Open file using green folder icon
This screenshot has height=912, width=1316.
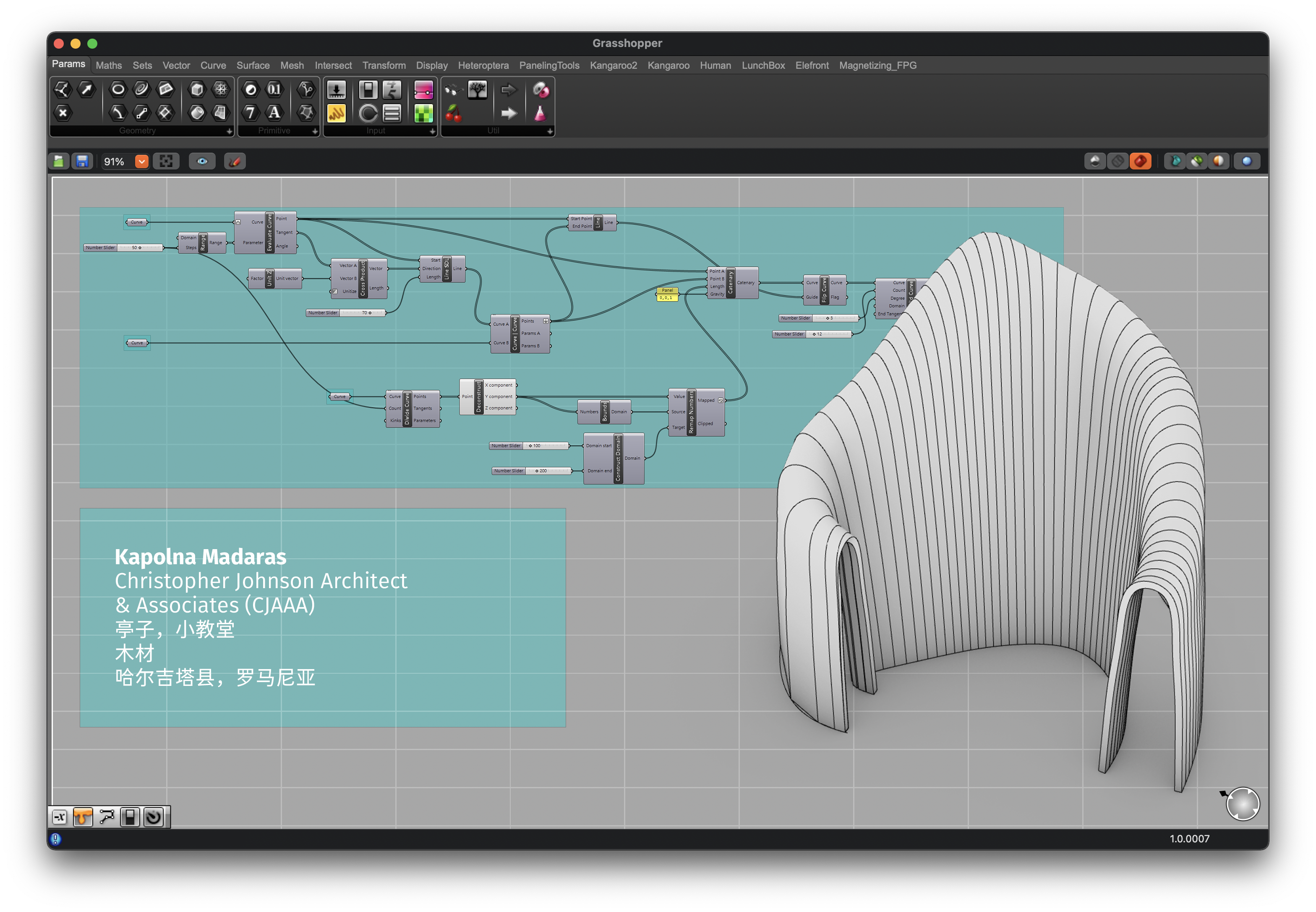tap(59, 162)
